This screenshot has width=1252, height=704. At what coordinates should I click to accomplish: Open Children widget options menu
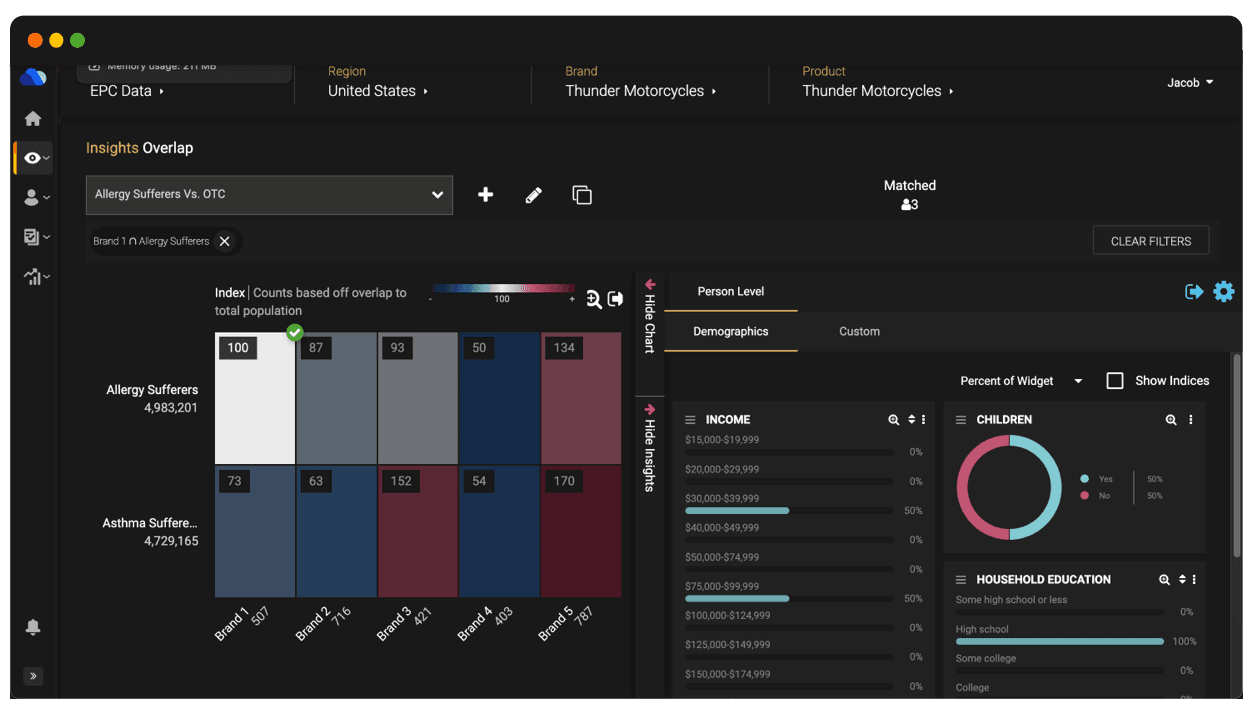pyautogui.click(x=1190, y=420)
